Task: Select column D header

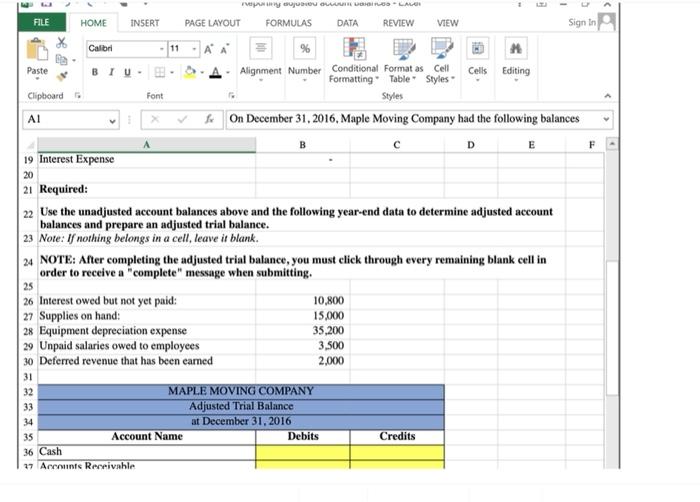Action: click(x=471, y=145)
